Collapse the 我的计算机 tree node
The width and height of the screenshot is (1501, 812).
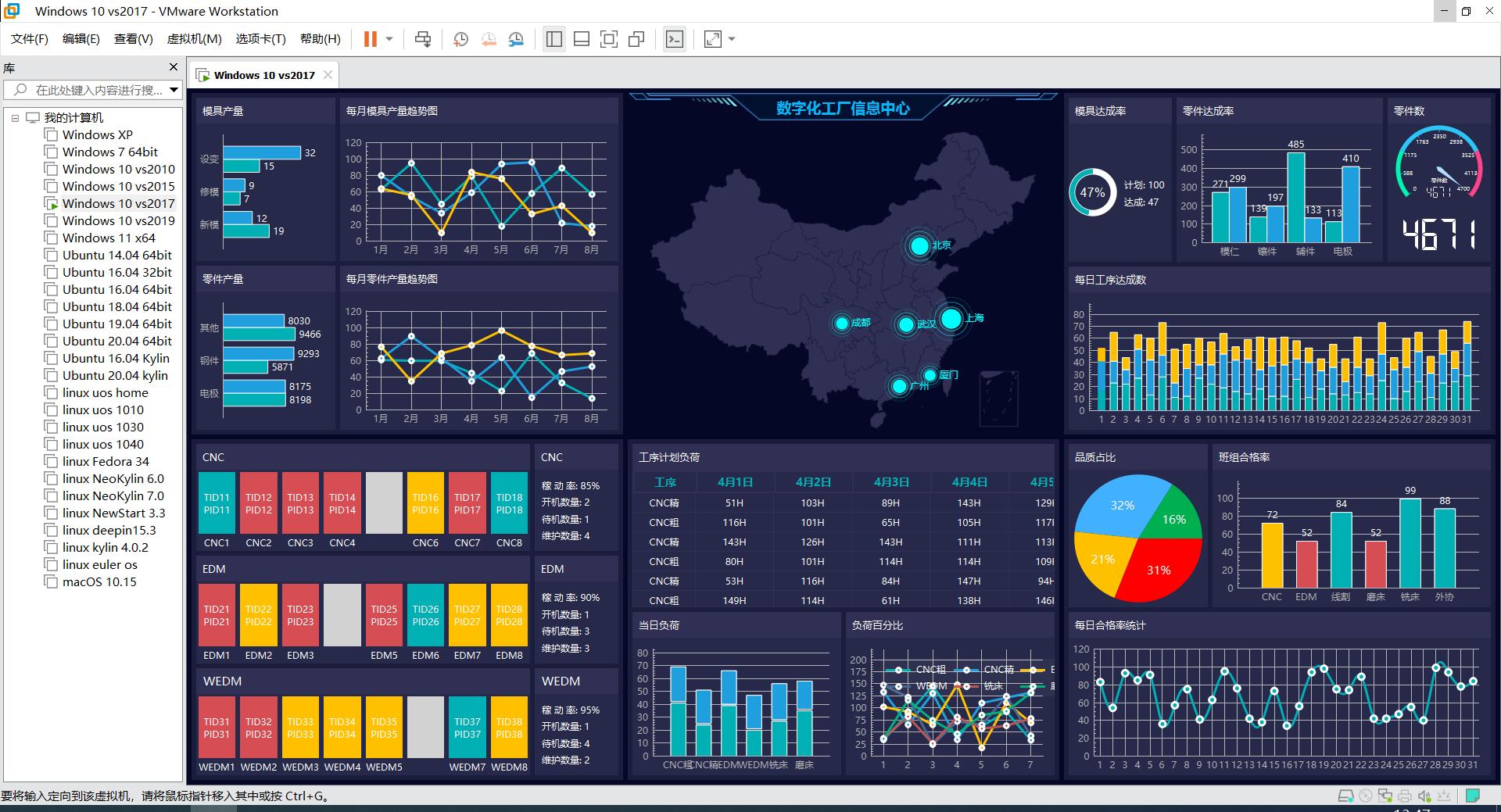click(15, 118)
